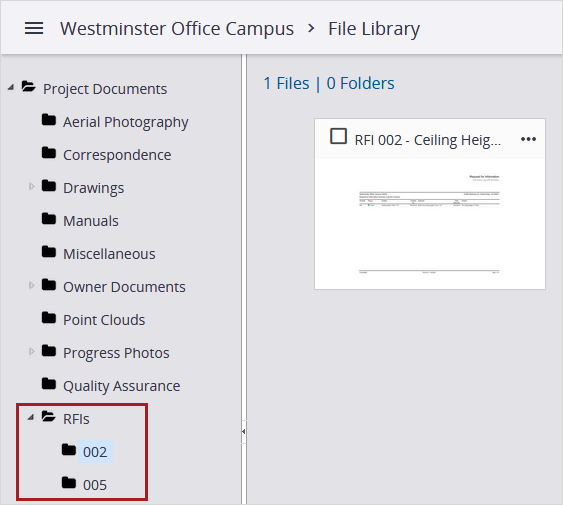Click the Owner Documents folder icon
This screenshot has height=505, width=563.
48,285
